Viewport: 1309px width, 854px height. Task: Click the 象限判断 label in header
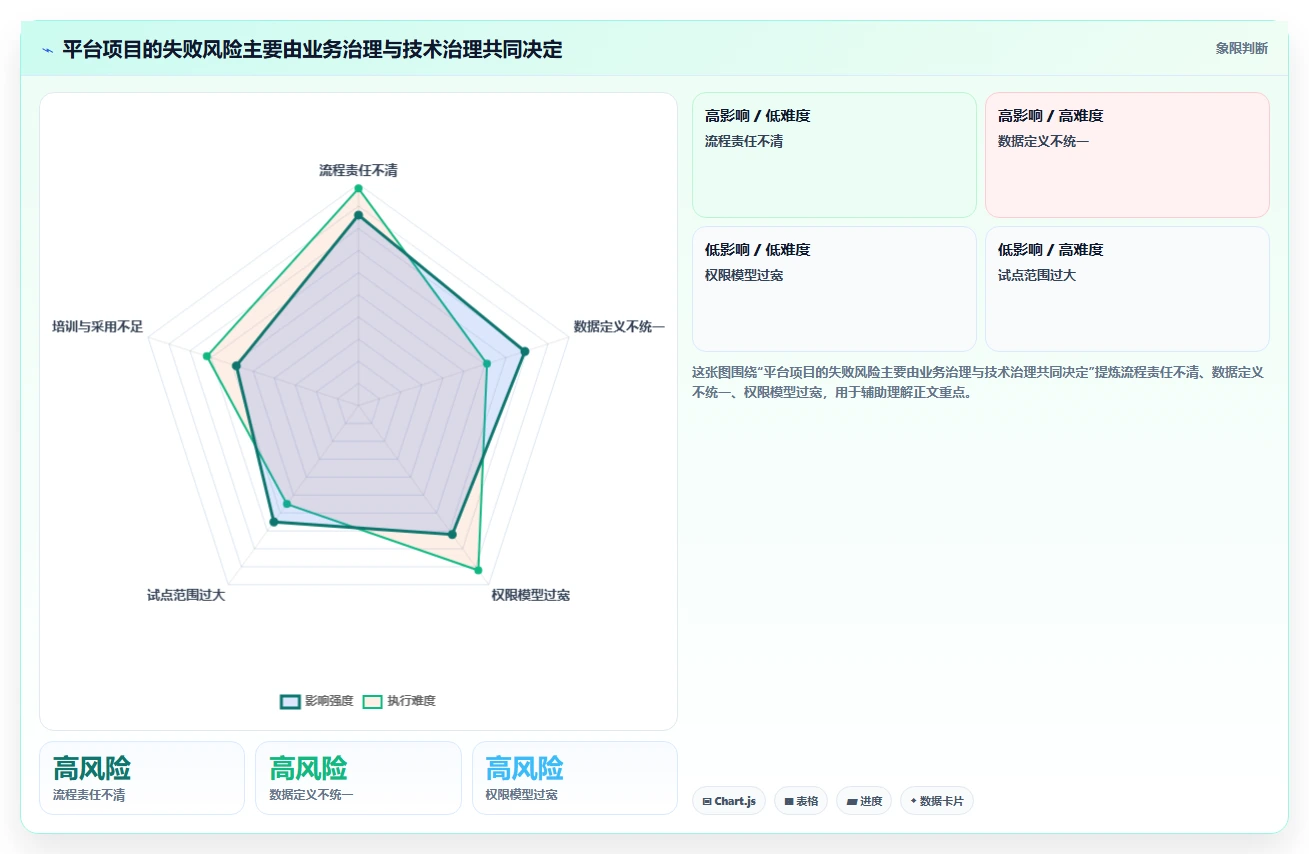[x=1242, y=48]
